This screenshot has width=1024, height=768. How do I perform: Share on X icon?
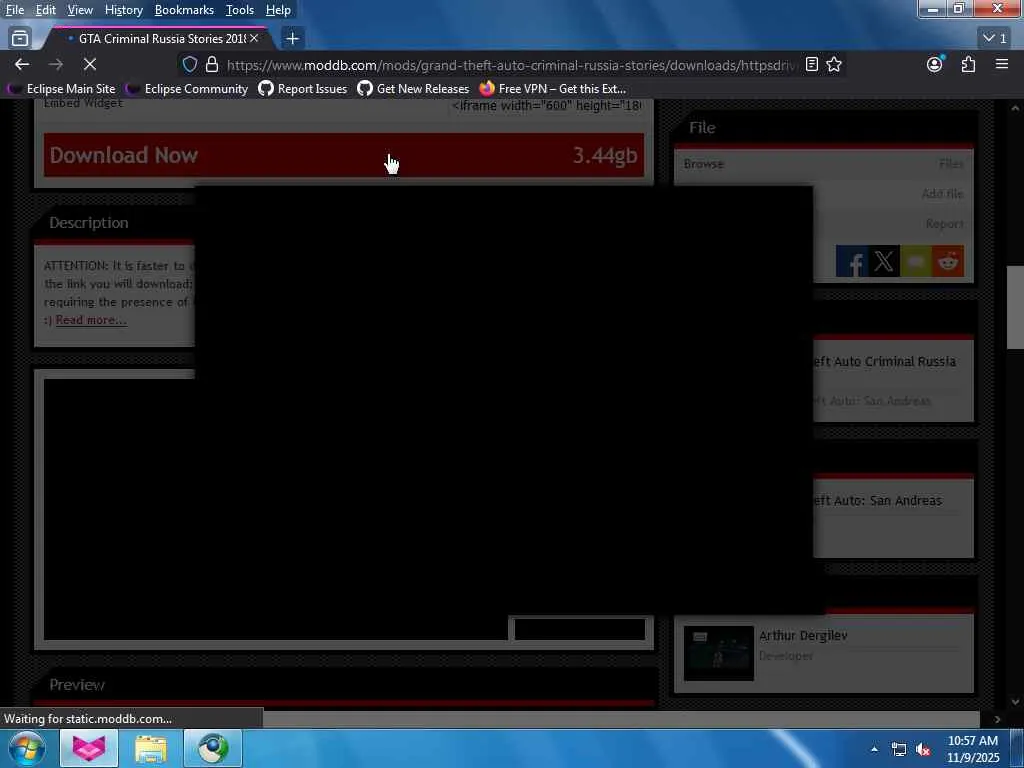[x=884, y=262]
